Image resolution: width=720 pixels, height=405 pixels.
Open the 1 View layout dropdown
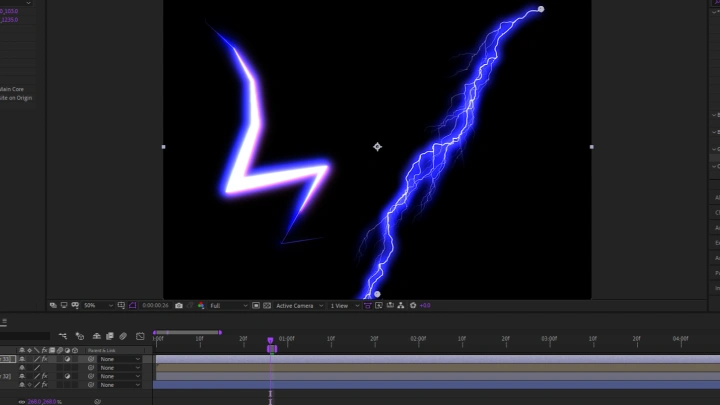point(341,305)
